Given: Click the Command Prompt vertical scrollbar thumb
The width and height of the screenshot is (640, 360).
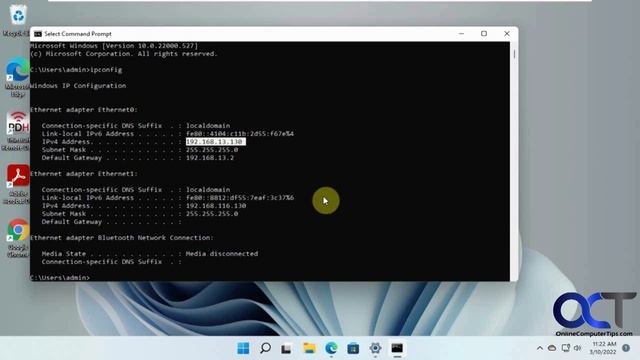Looking at the screenshot, I should (514, 53).
